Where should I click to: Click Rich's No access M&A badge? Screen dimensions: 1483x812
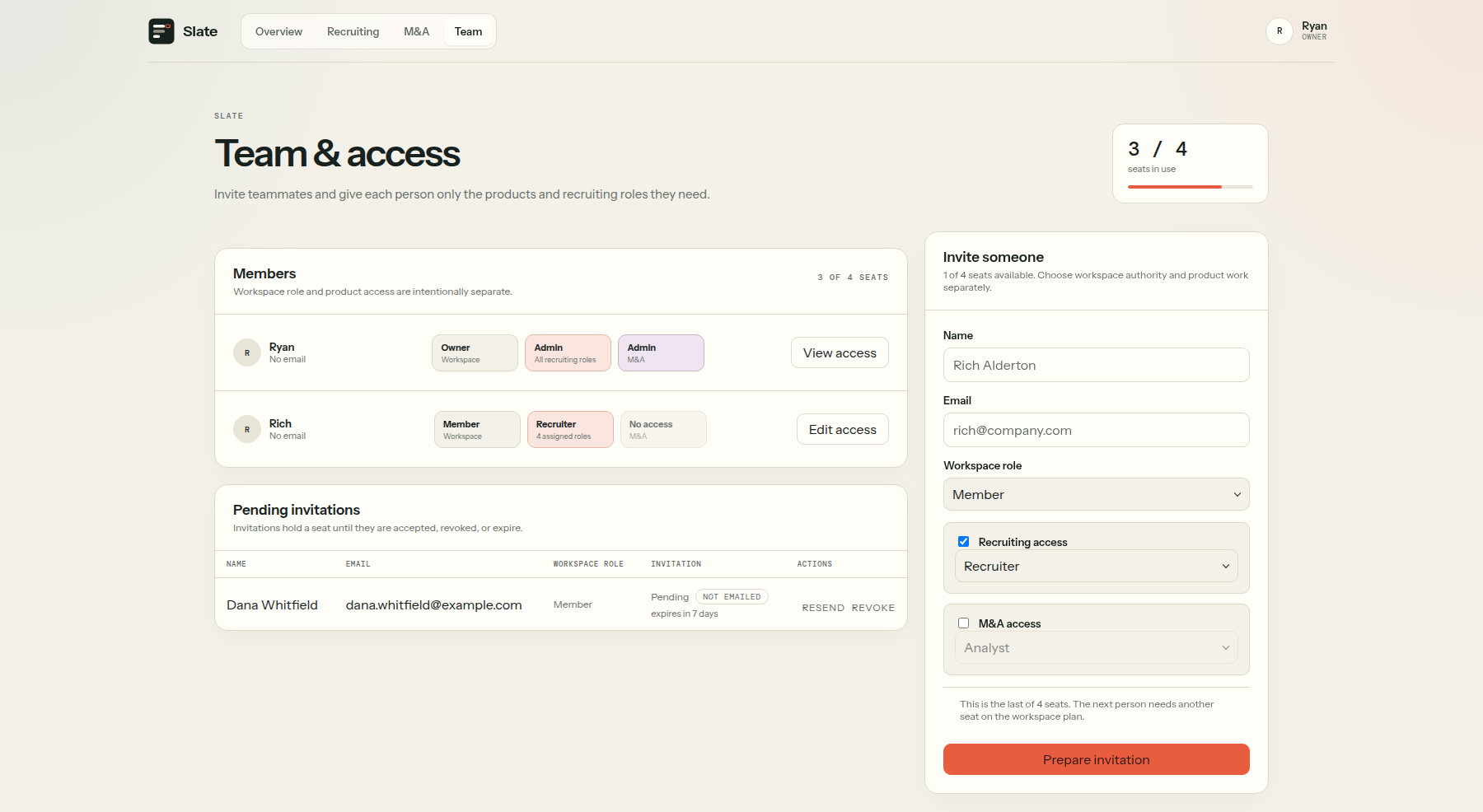tap(663, 429)
